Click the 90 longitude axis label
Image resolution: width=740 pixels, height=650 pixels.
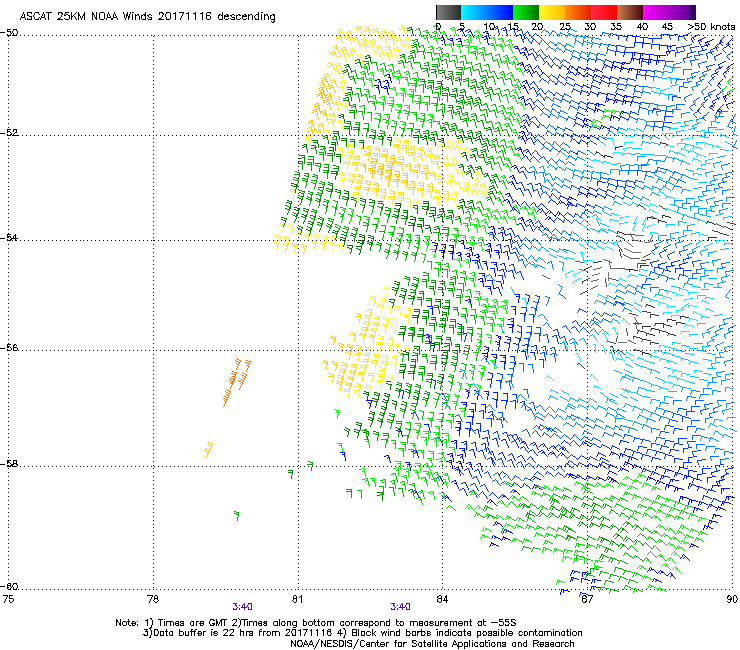click(x=732, y=599)
